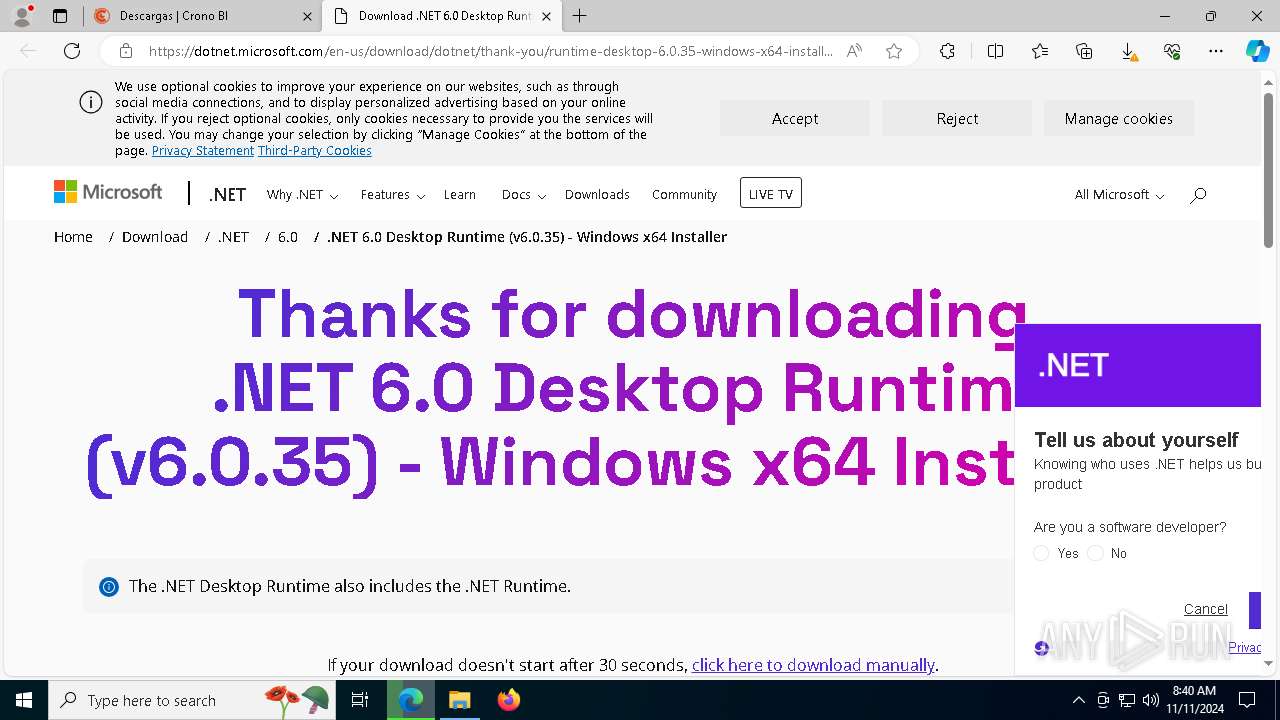The image size is (1280, 720).
Task: Open Task View in the taskbar
Action: (x=360, y=700)
